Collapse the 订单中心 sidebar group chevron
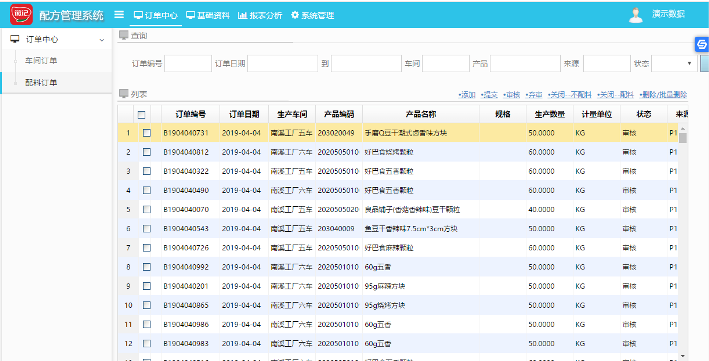This screenshot has height=361, width=709. pos(102,40)
